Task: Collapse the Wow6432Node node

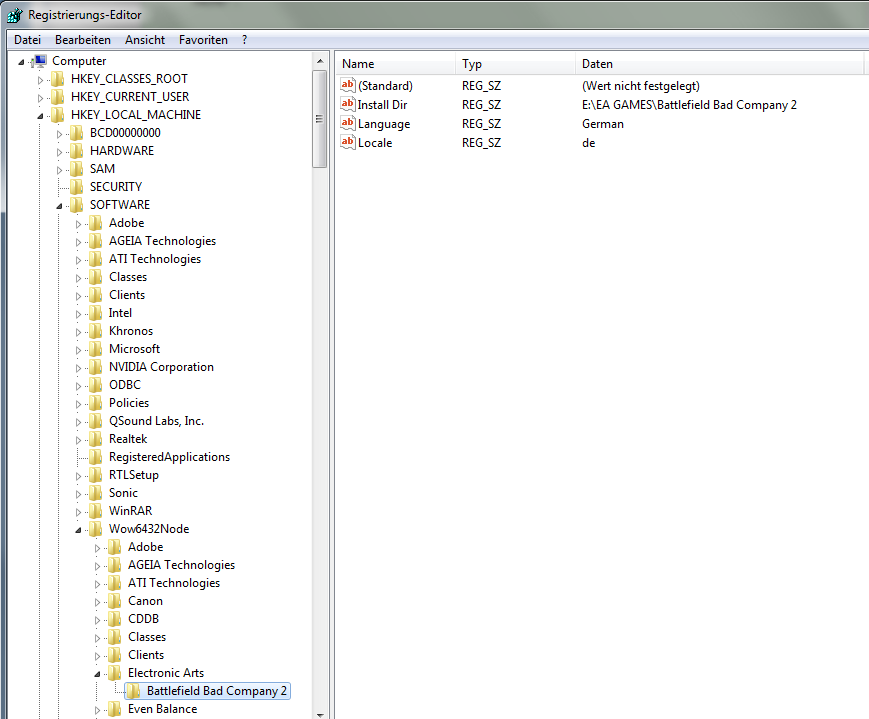Action: 78,531
